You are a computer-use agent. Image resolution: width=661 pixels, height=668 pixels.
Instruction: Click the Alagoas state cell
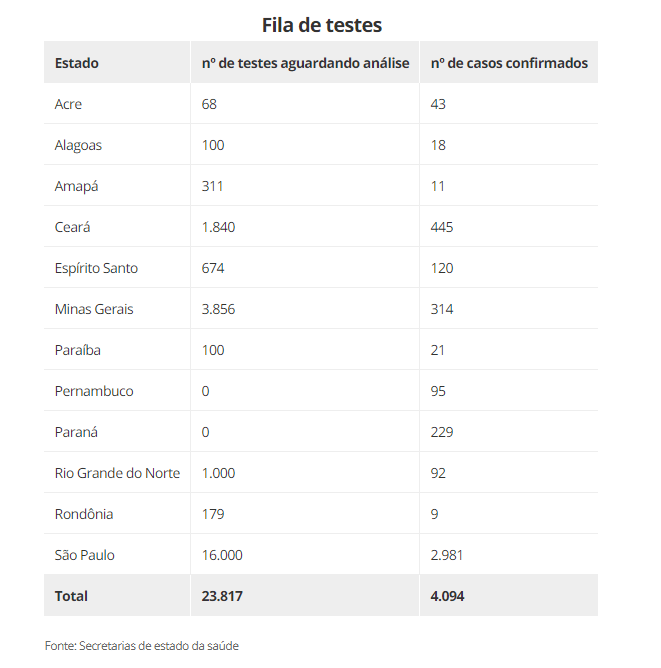point(78,145)
